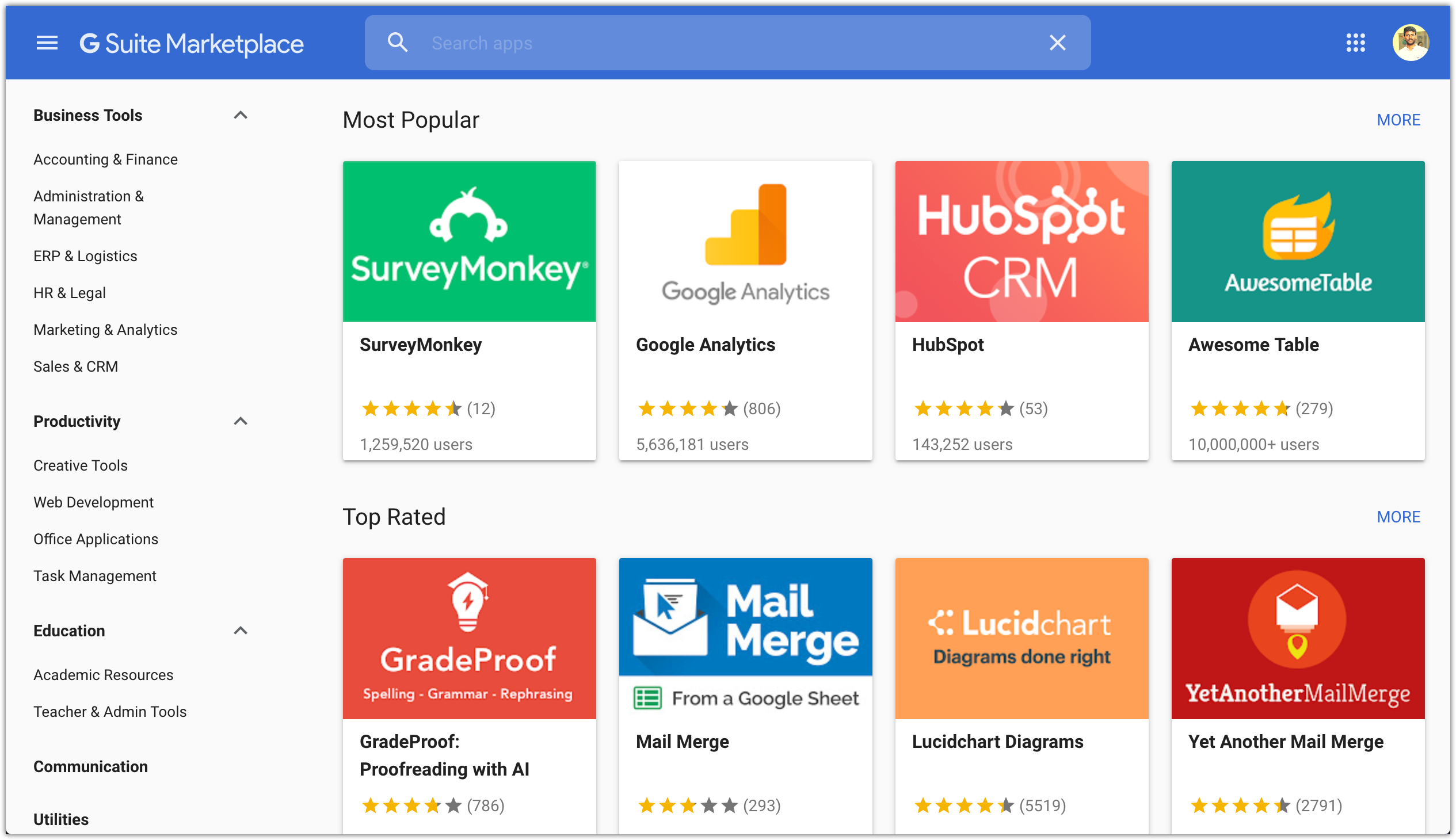Open Accounting & Finance category
Image resolution: width=1456 pixels, height=840 pixels.
(106, 160)
